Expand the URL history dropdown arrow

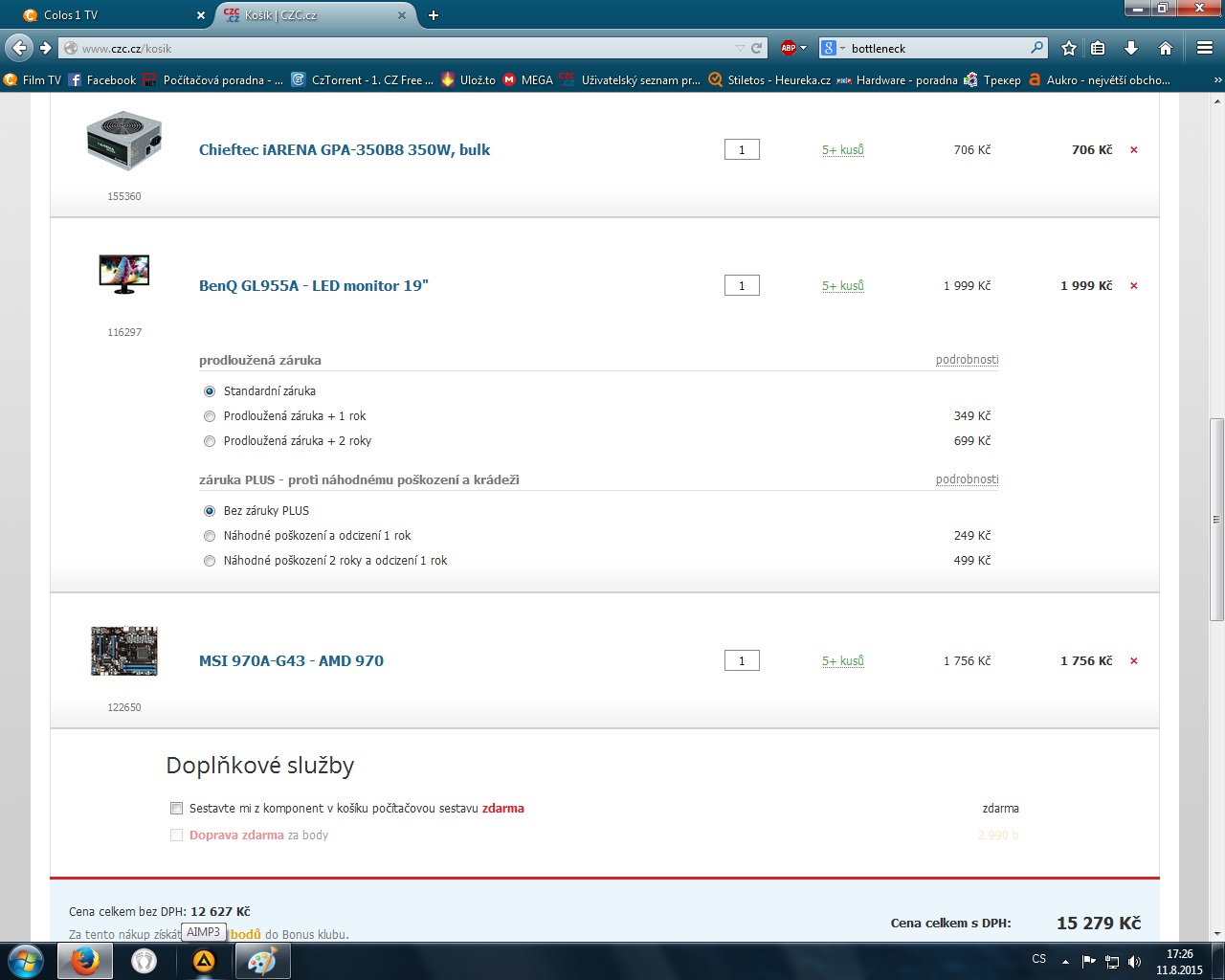tap(740, 48)
